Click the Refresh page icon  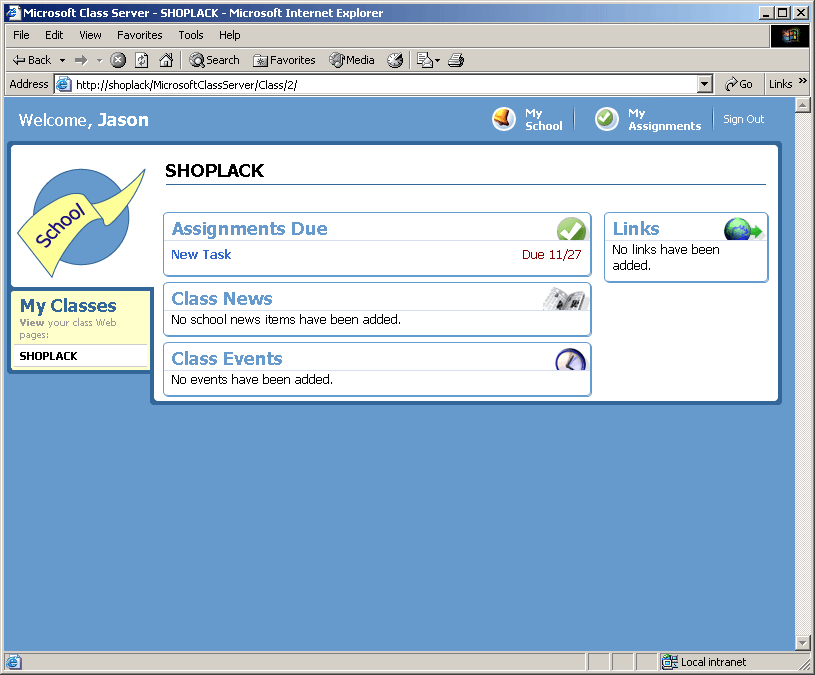(x=141, y=60)
